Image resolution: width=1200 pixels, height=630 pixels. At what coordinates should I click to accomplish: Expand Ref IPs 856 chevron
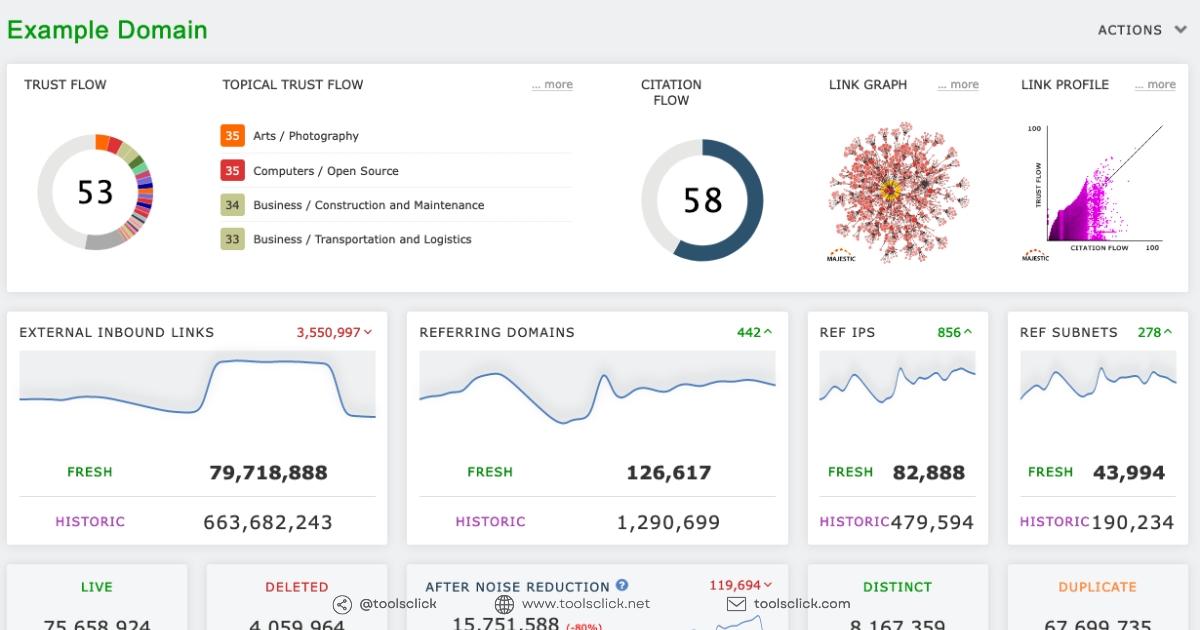(967, 332)
